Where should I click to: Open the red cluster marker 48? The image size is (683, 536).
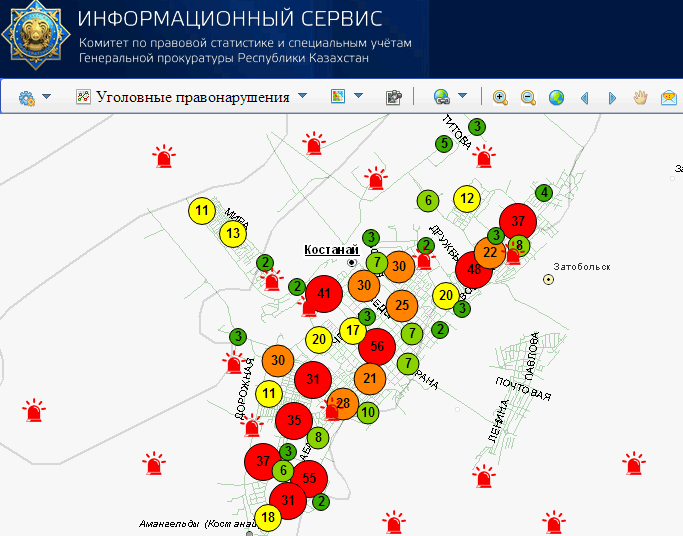click(474, 270)
